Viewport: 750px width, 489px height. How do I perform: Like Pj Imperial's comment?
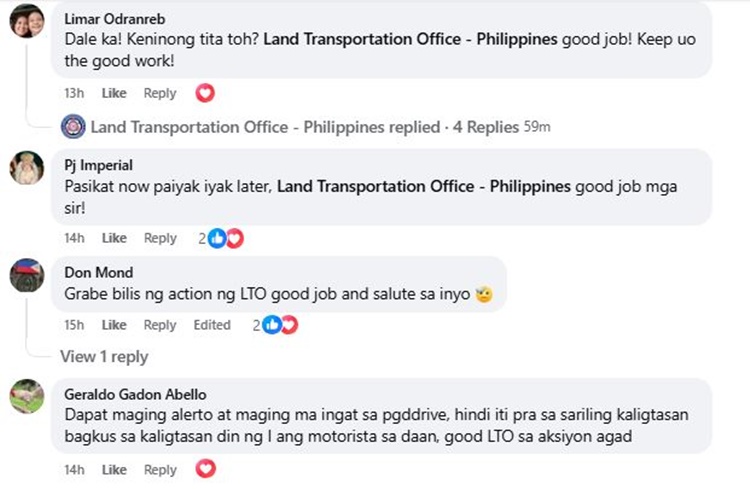click(114, 238)
